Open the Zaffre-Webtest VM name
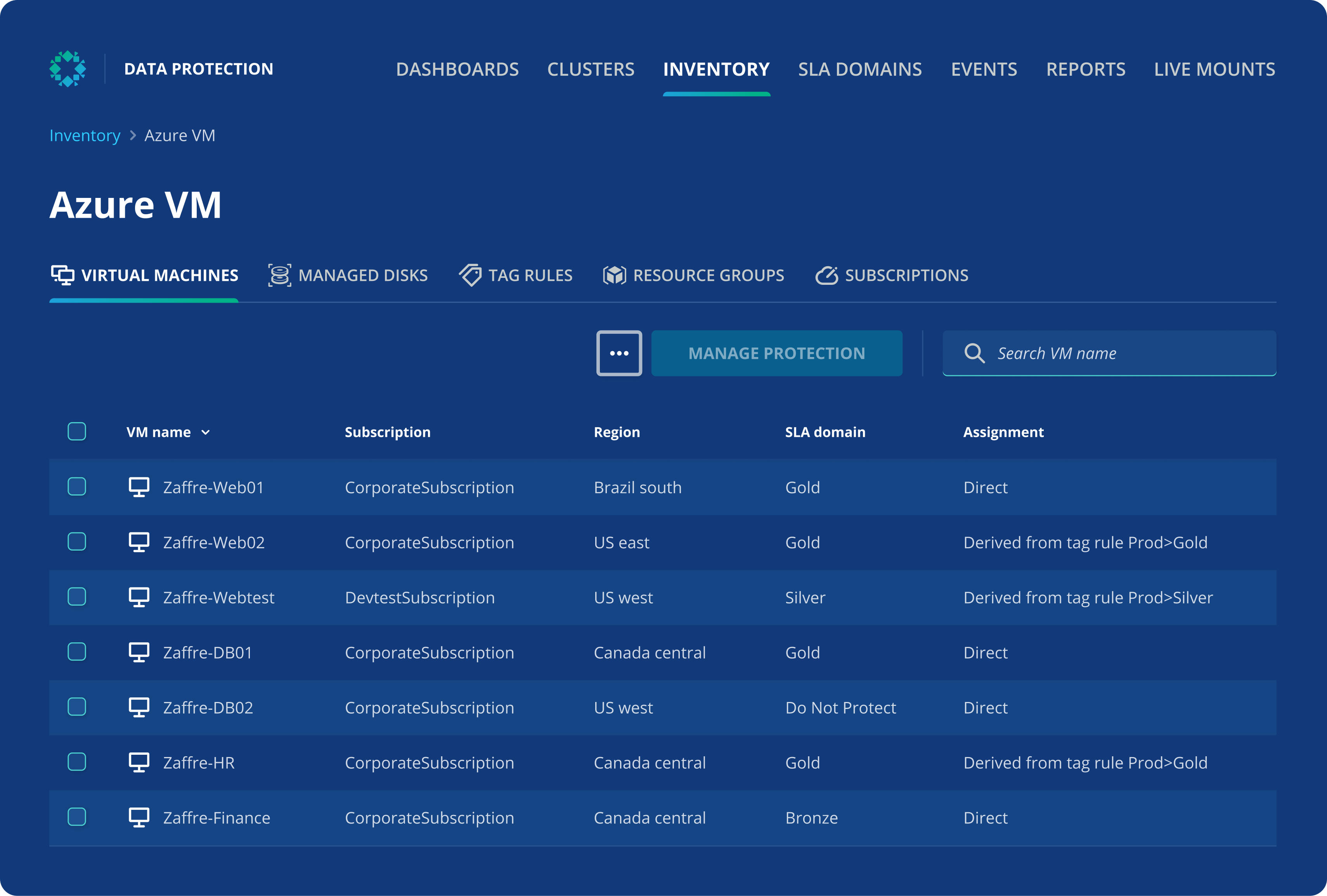 [219, 597]
